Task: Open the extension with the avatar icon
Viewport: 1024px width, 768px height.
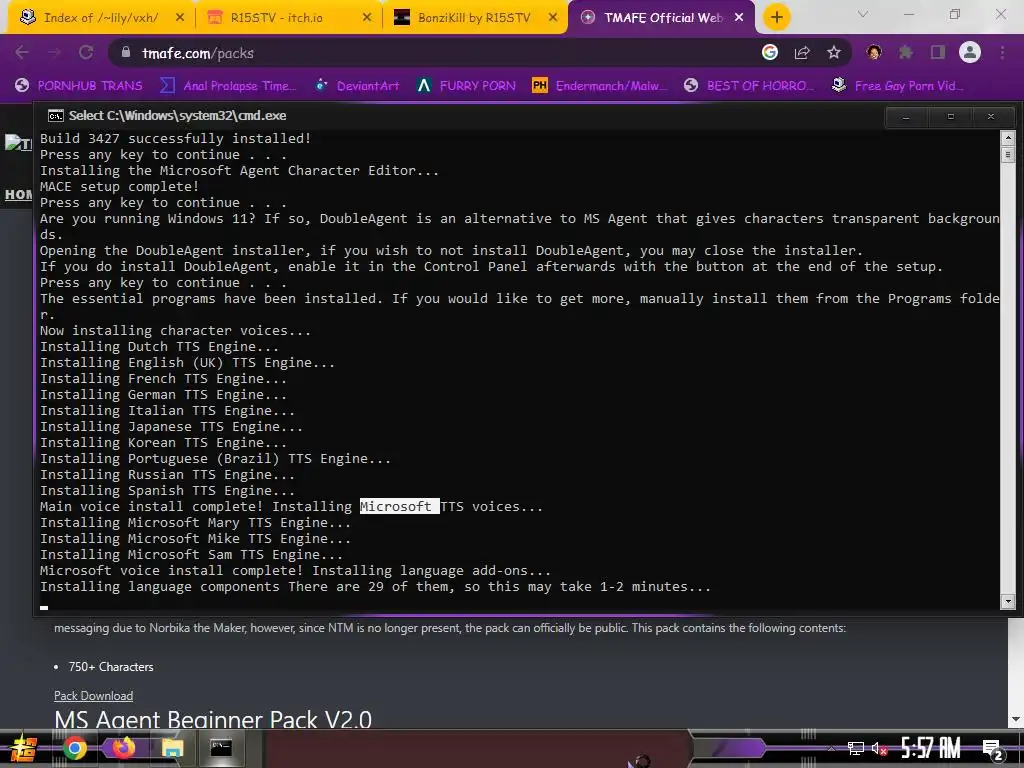Action: point(874,53)
